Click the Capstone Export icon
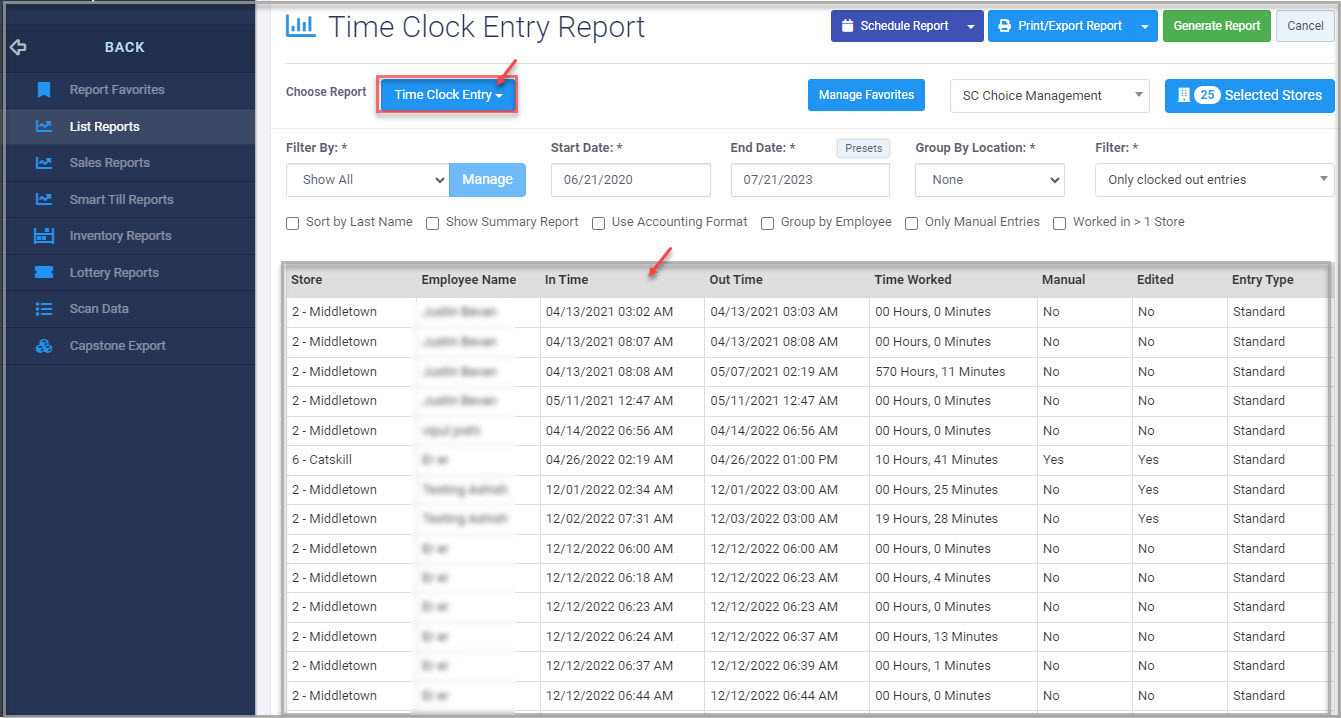The width and height of the screenshot is (1341, 718). click(x=43, y=345)
